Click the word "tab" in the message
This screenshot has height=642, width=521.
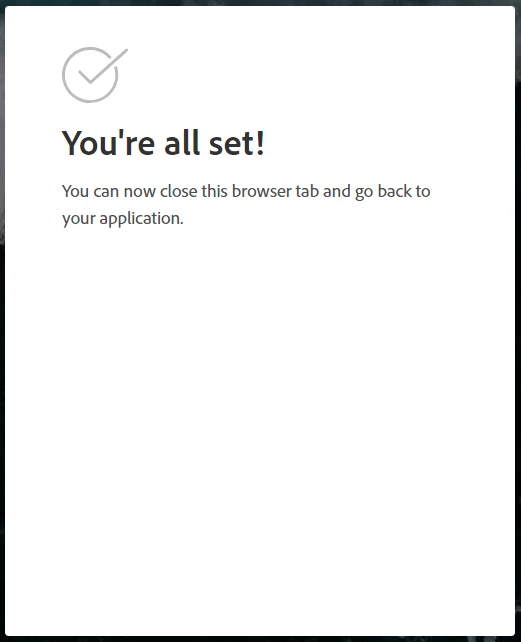pyautogui.click(x=307, y=191)
